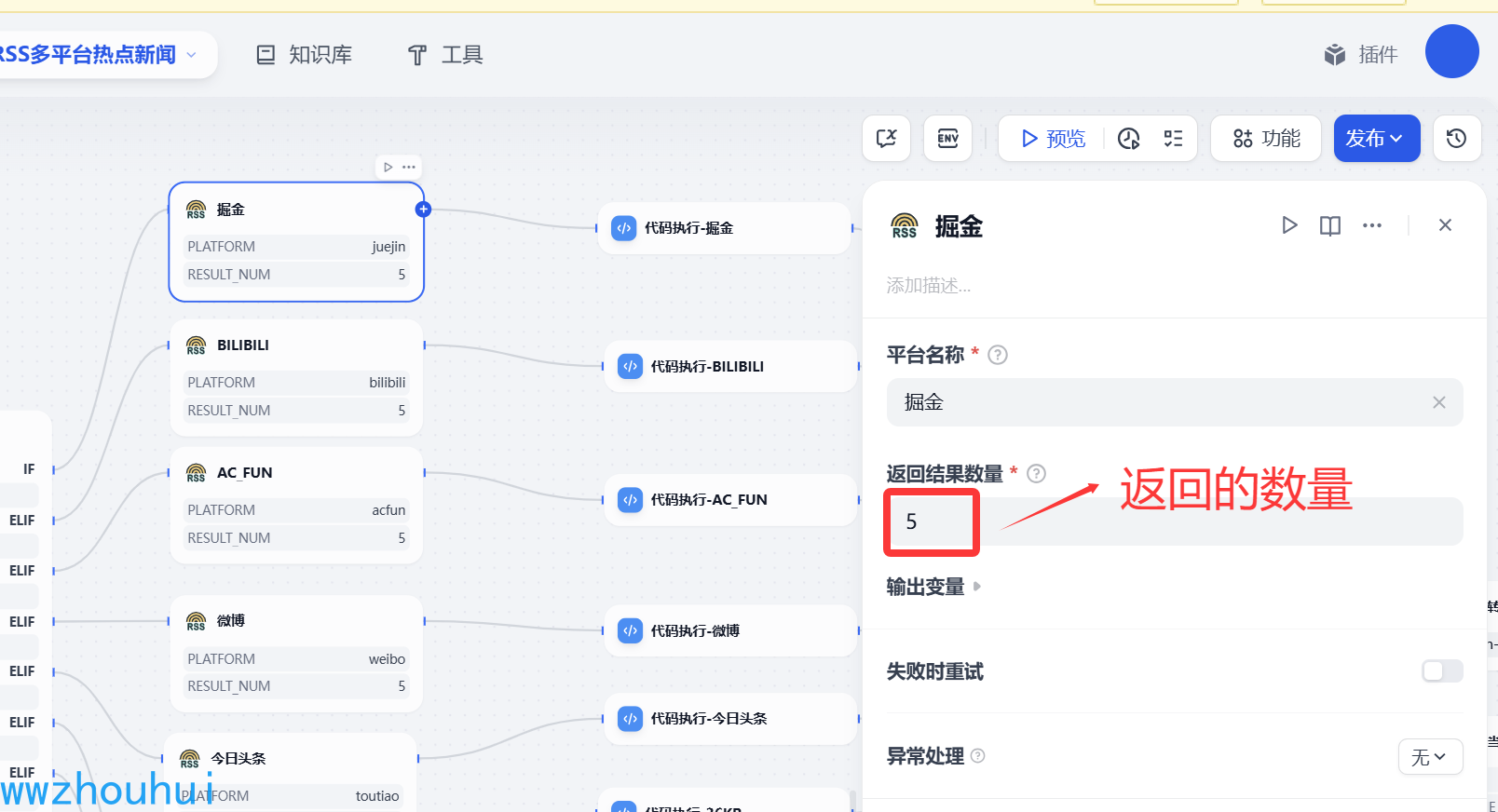The image size is (1498, 812).
Task: Open the 发布 publish dropdown
Action: pos(1376,139)
